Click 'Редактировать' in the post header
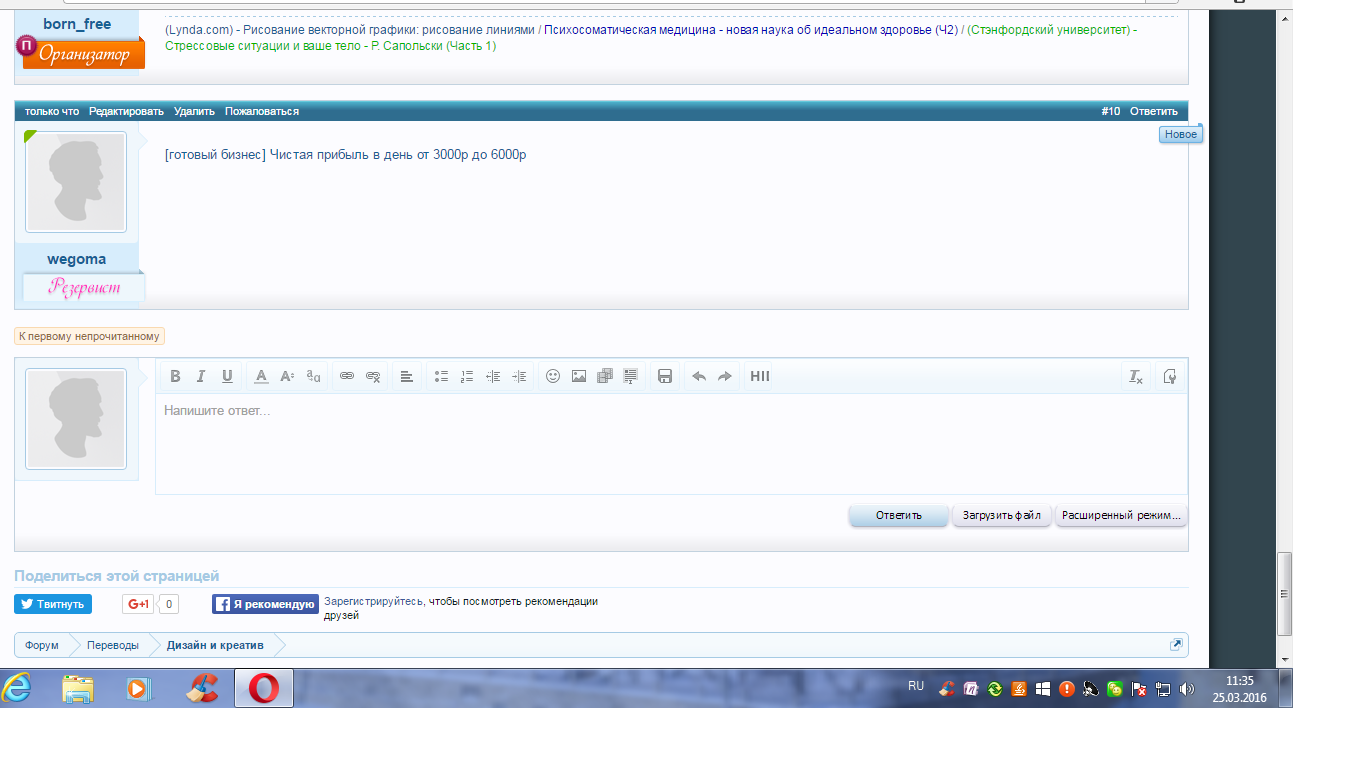 point(126,111)
